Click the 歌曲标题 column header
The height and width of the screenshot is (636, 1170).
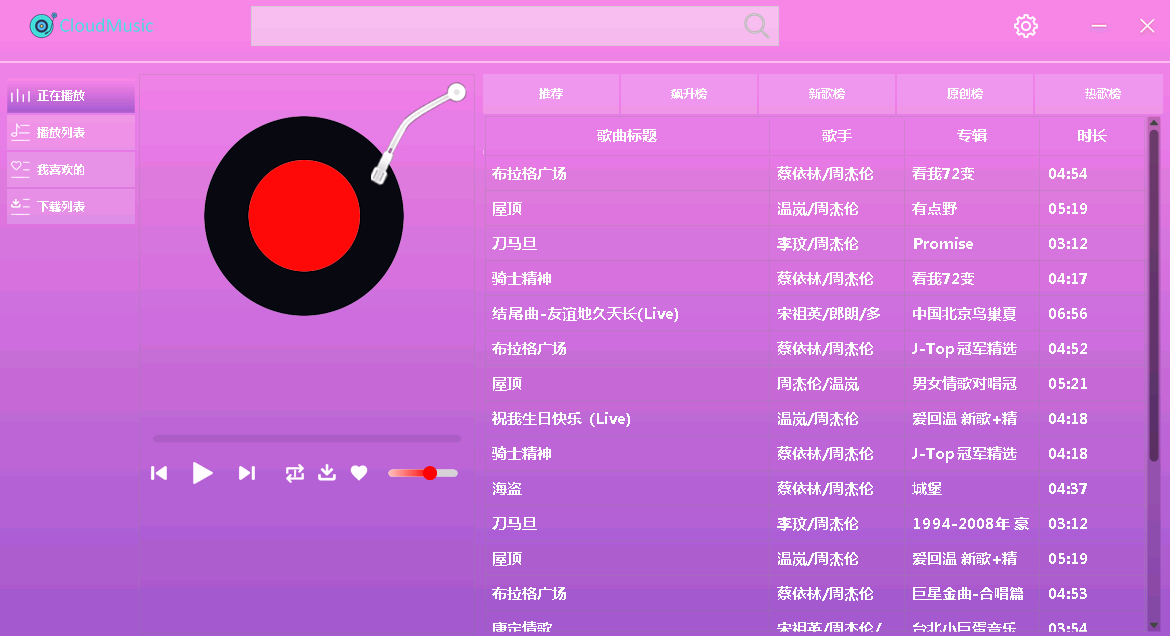(x=627, y=136)
